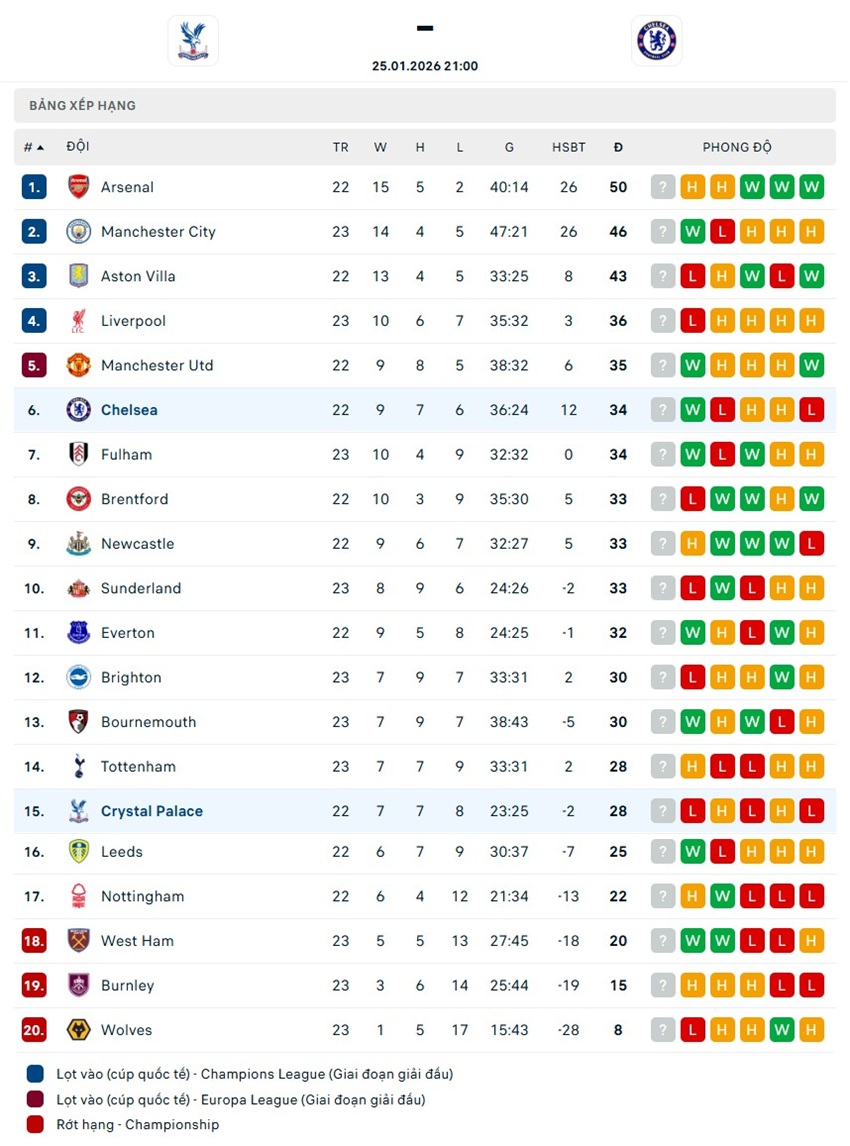
Task: Click the Everton team logo
Action: click(x=79, y=633)
